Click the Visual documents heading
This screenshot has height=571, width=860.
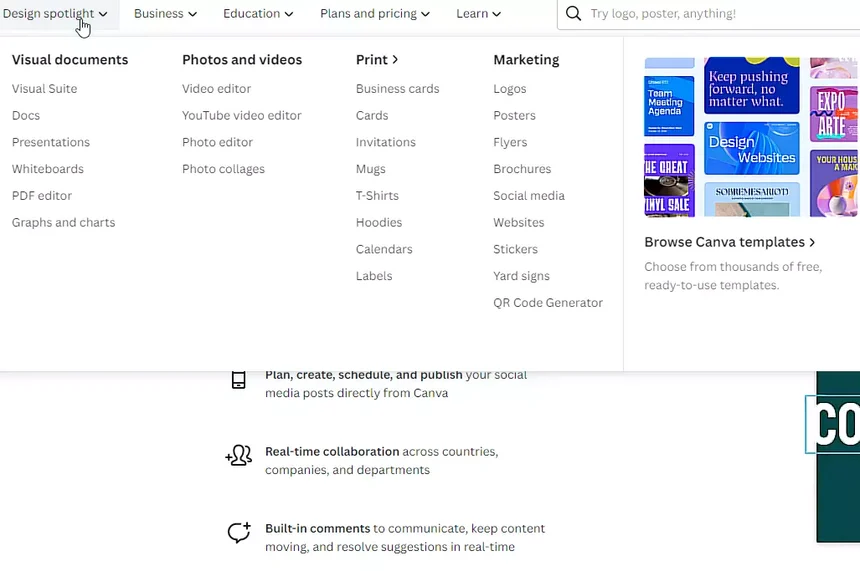(70, 59)
